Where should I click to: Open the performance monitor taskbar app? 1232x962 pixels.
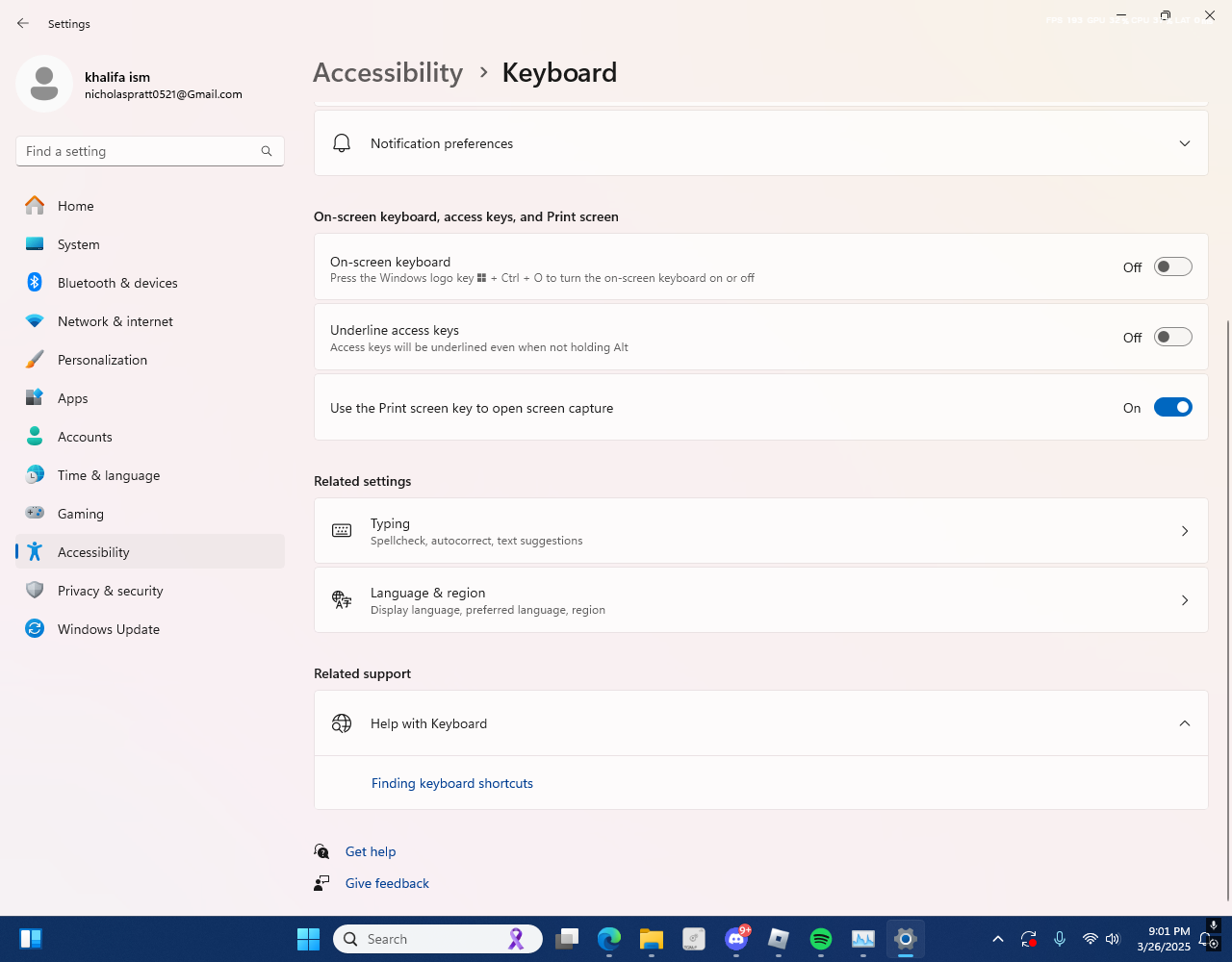pos(863,939)
